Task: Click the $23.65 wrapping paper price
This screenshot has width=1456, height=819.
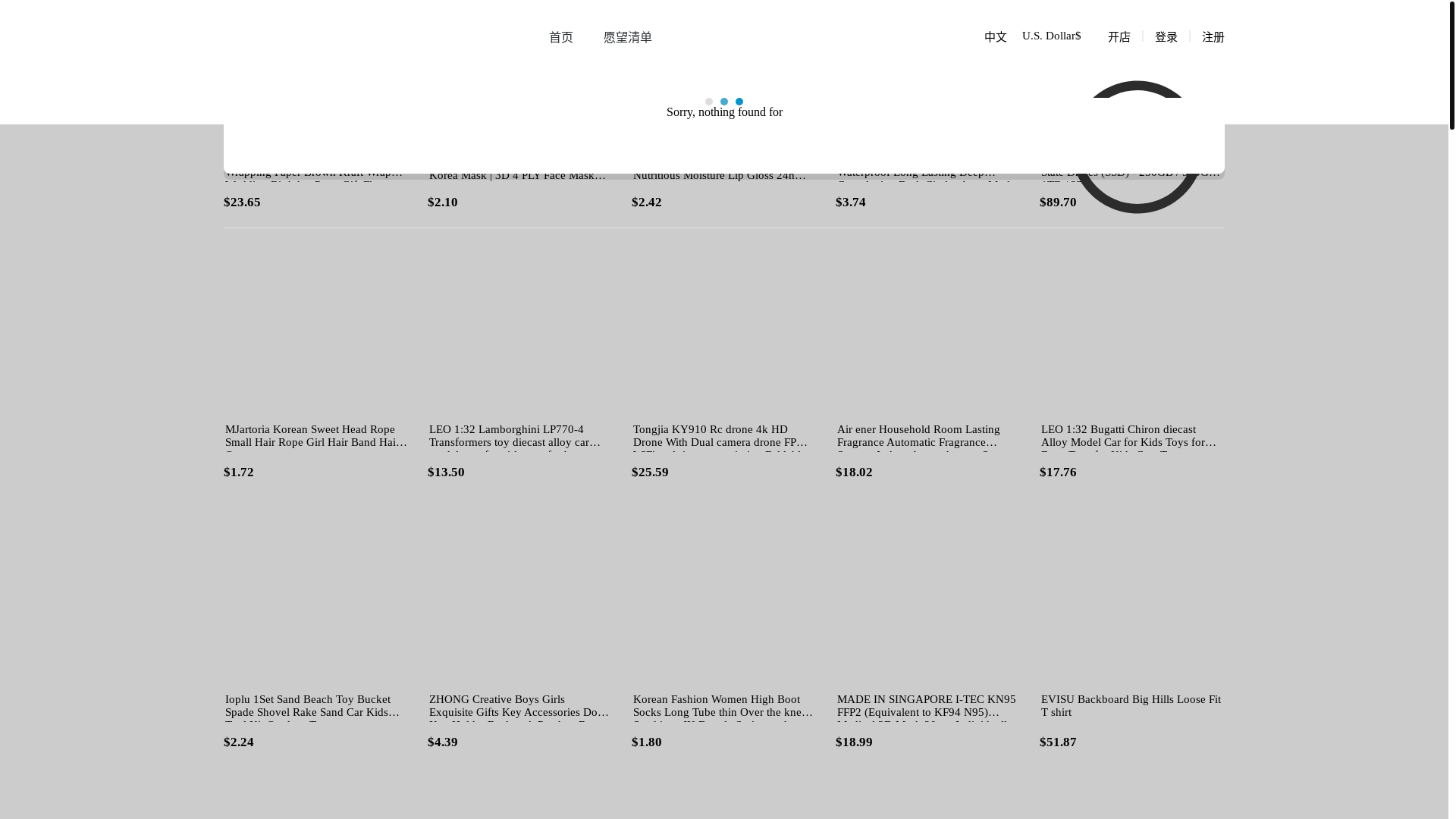Action: coord(242,202)
